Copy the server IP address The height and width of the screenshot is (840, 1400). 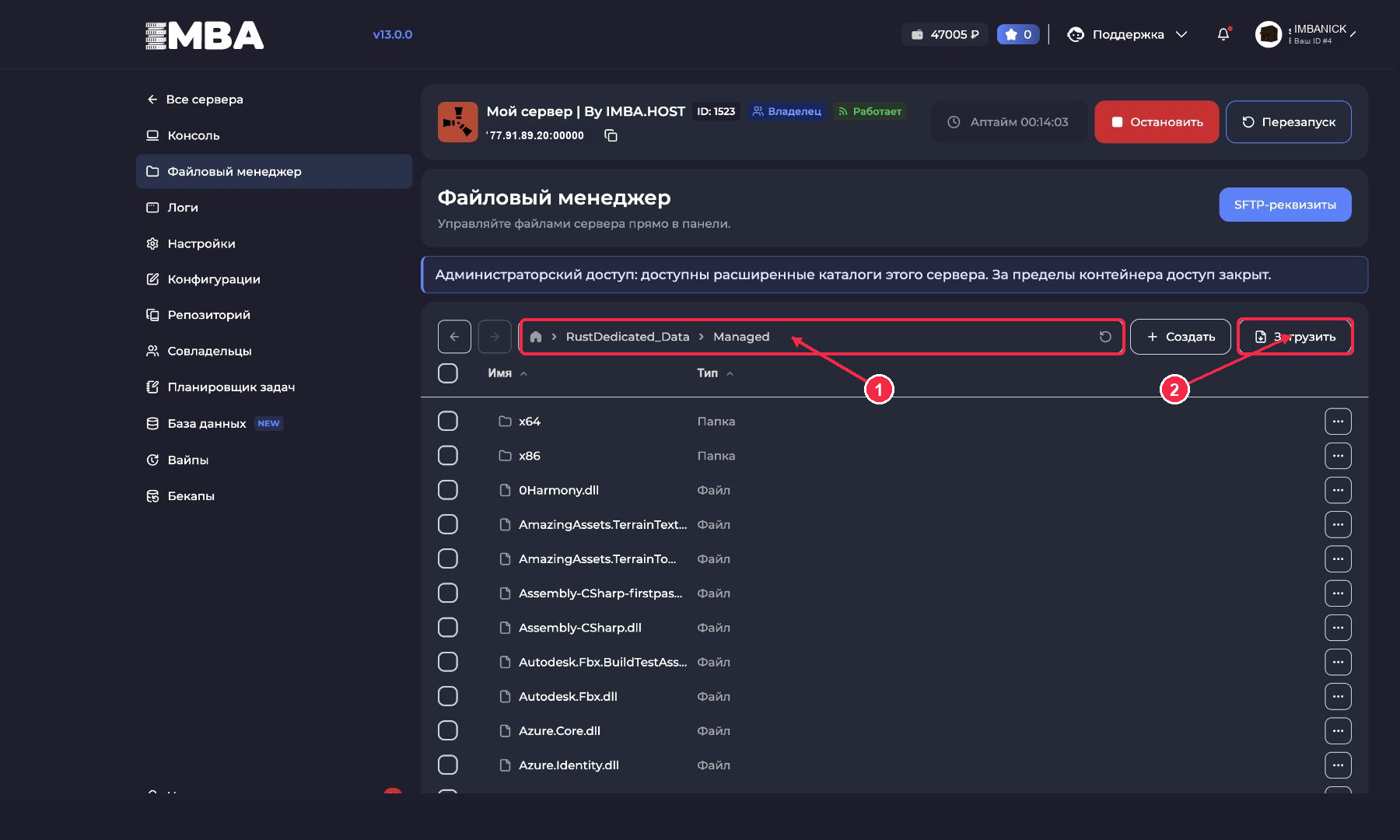pyautogui.click(x=611, y=135)
